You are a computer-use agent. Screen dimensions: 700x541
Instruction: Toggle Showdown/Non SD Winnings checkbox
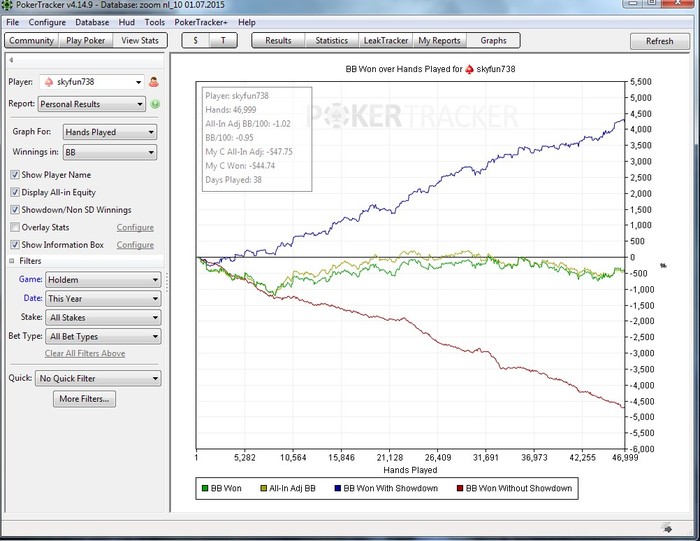click(15, 209)
